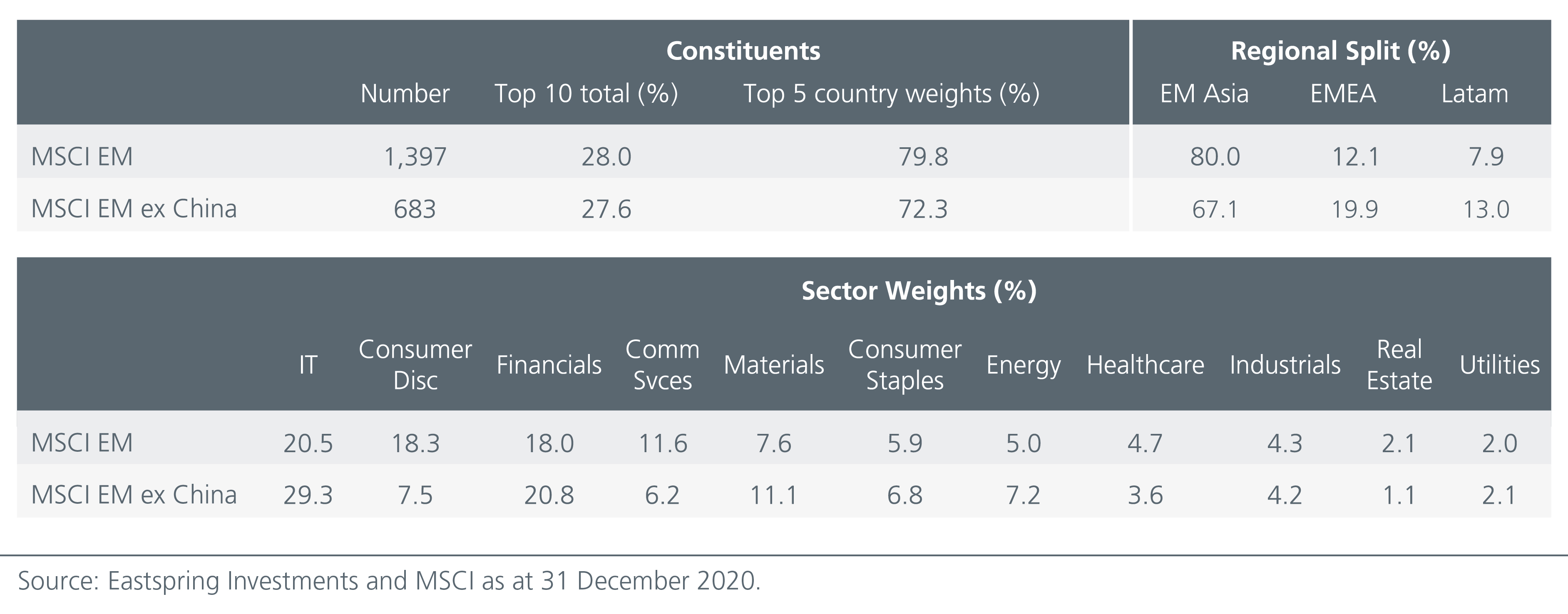Click the 19.9 EMEA value
This screenshot has height=614, width=1568.
[1354, 209]
